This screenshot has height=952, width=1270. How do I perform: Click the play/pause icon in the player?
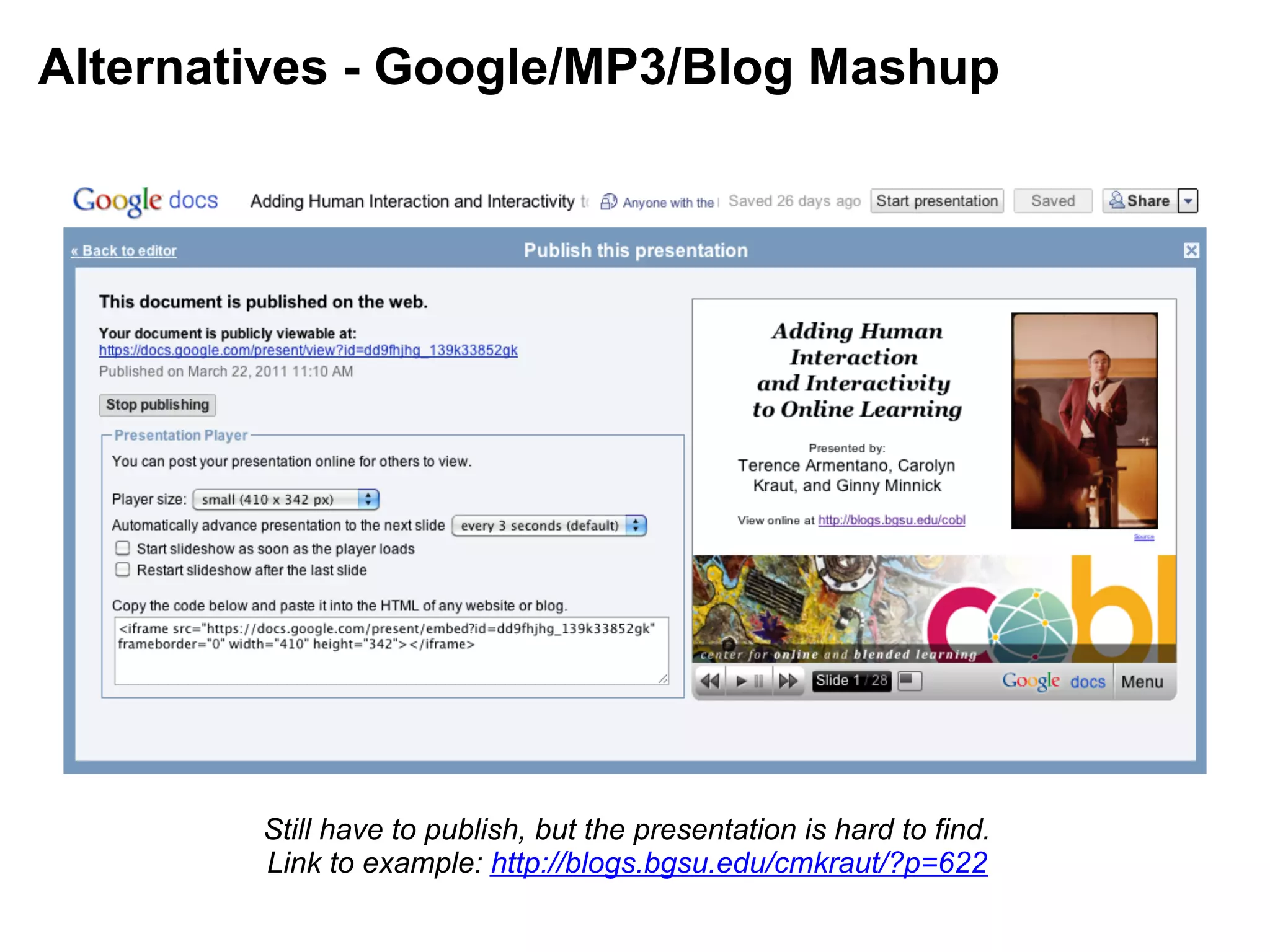click(749, 681)
